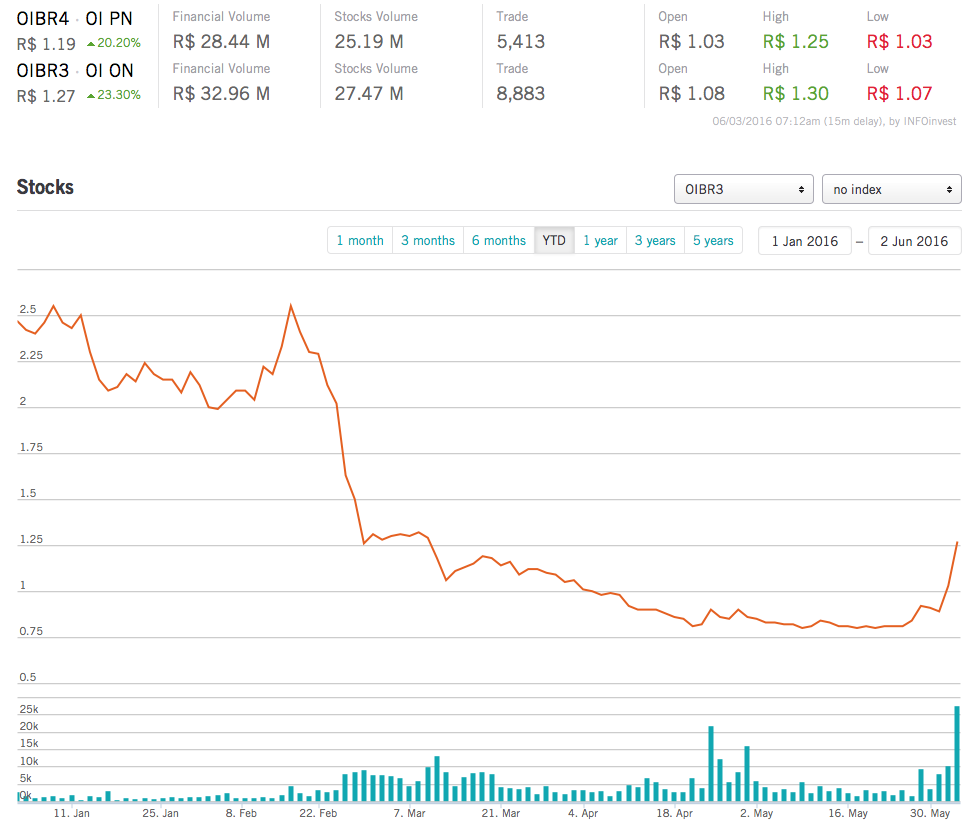Click the start date field 1 Jan 2016
The width and height of the screenshot is (975, 829).
[x=805, y=241]
